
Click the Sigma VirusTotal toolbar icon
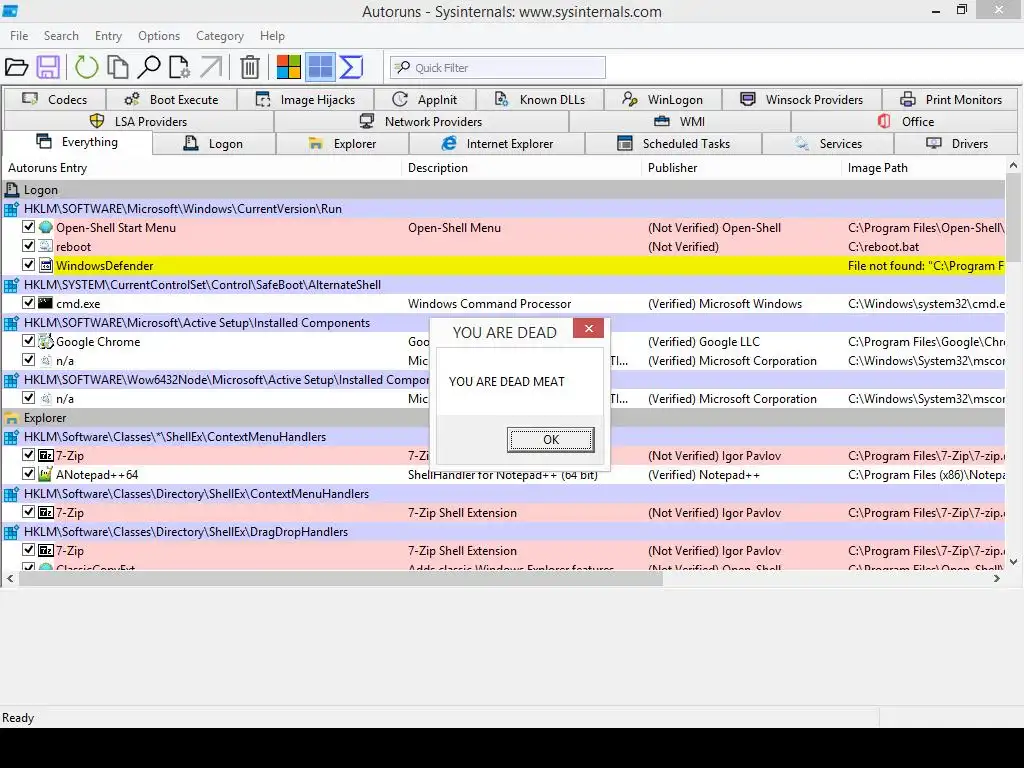351,67
